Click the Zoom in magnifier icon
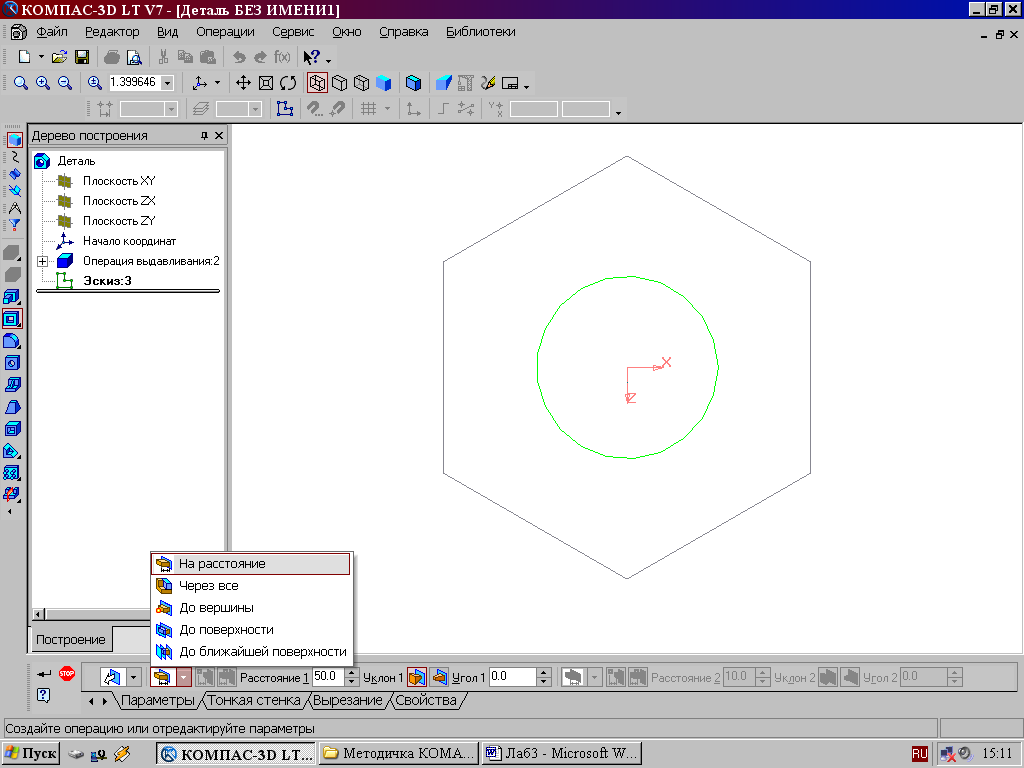 (x=42, y=83)
